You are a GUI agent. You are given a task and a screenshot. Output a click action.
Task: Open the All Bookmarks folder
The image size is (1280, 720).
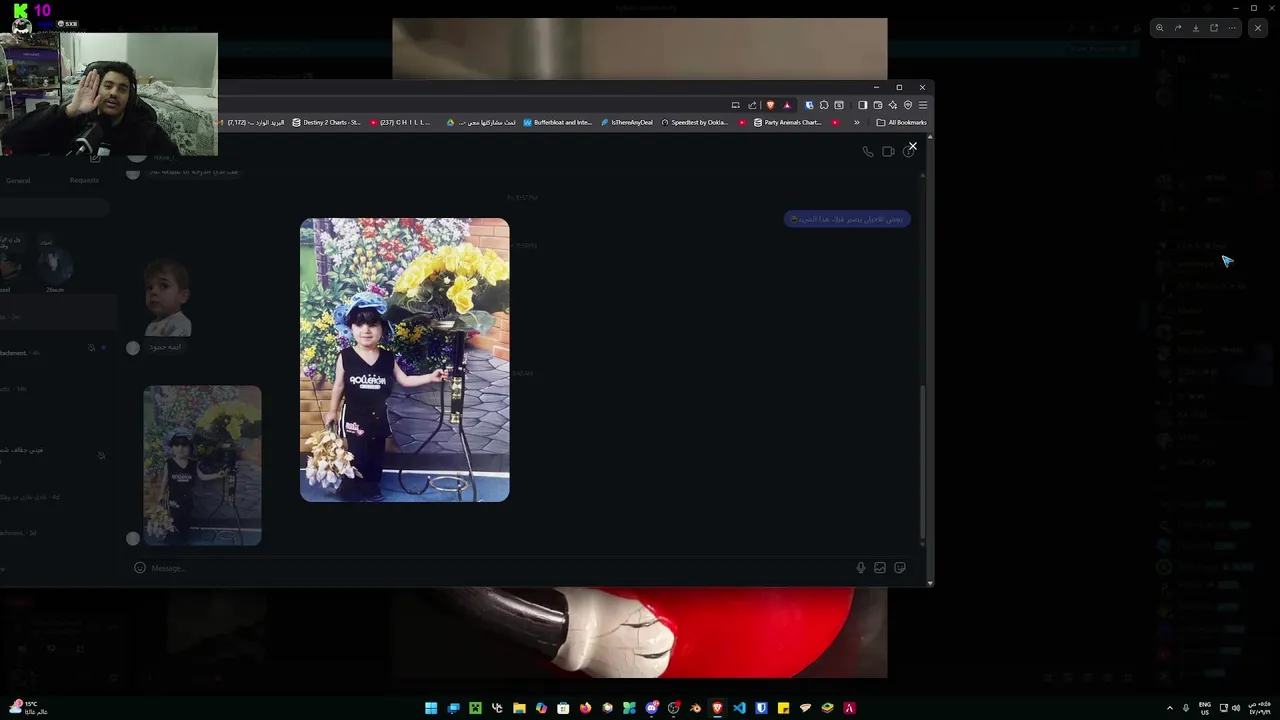(x=902, y=122)
